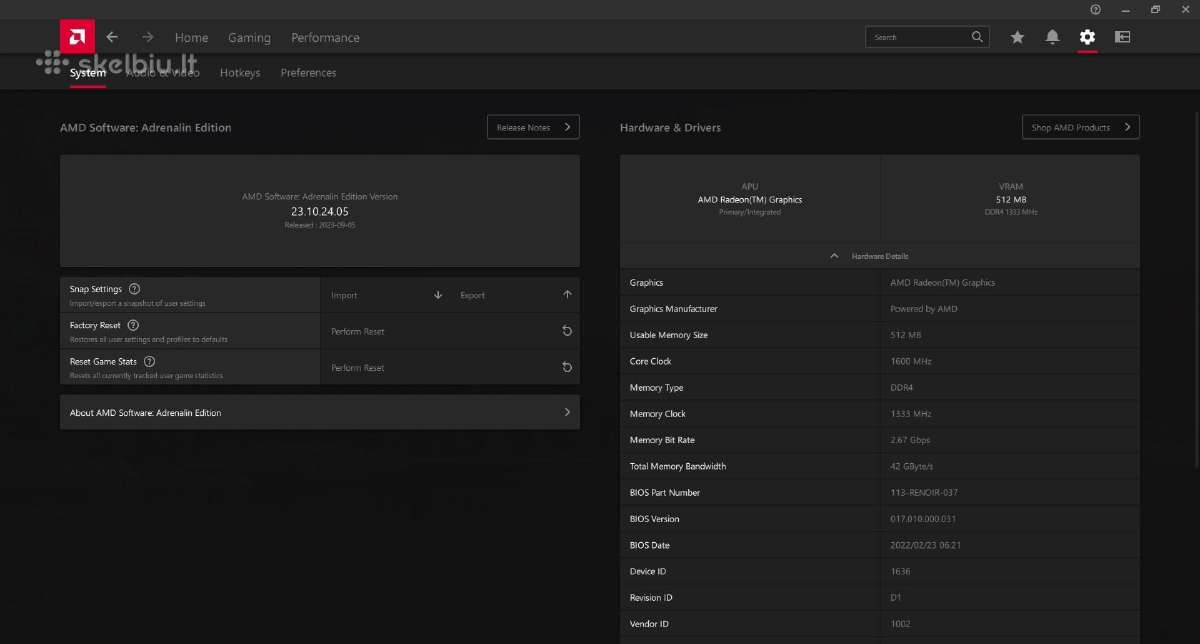Click Snap Settings help icon
This screenshot has height=644, width=1200.
click(x=135, y=288)
